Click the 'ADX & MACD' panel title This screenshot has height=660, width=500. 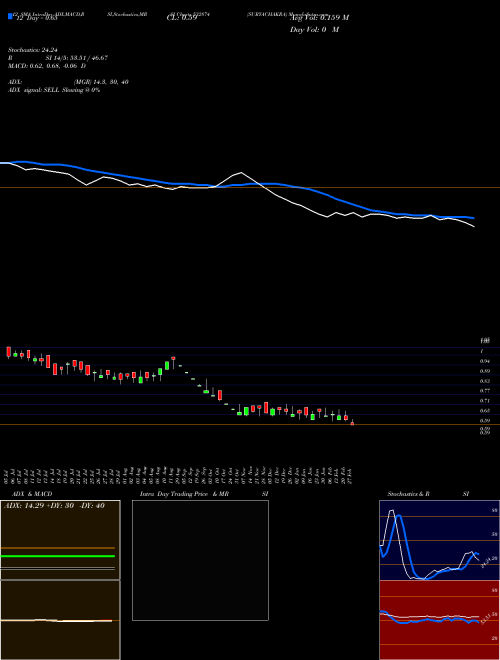click(32, 494)
